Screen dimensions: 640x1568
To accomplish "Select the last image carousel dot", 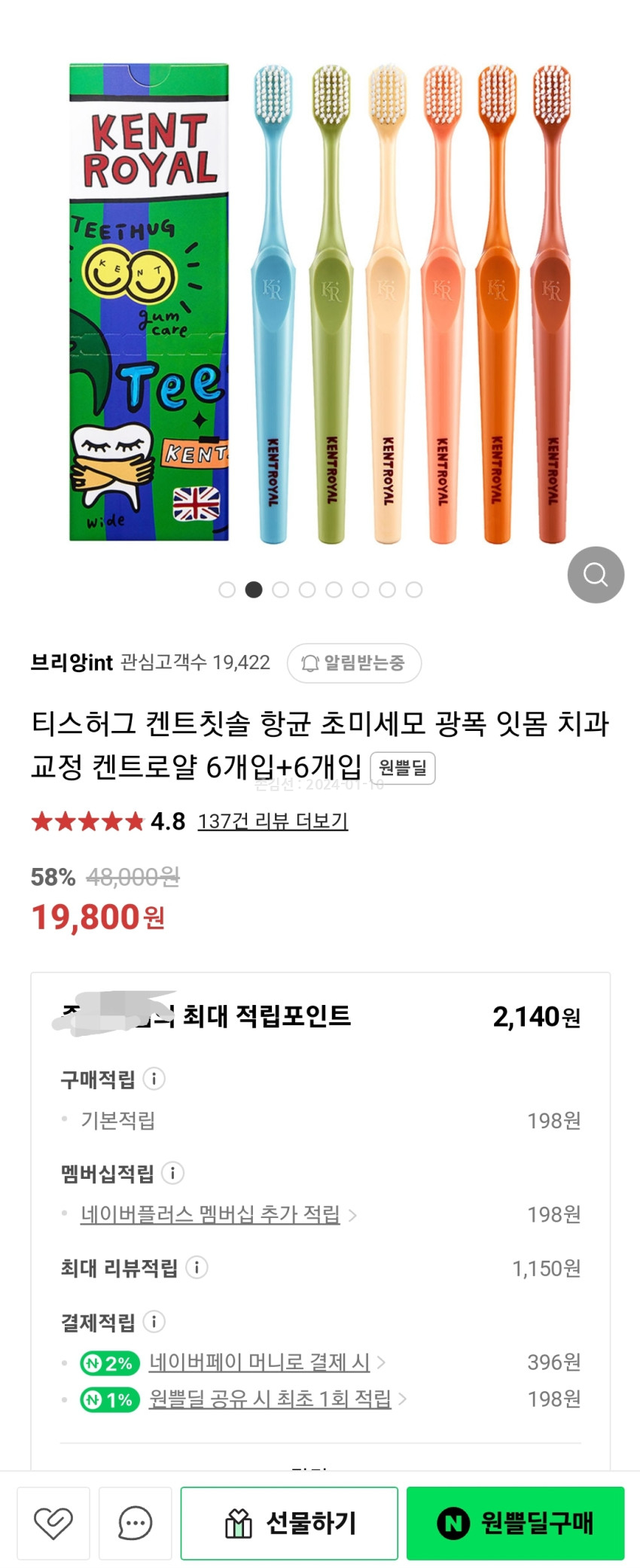I will tap(414, 589).
